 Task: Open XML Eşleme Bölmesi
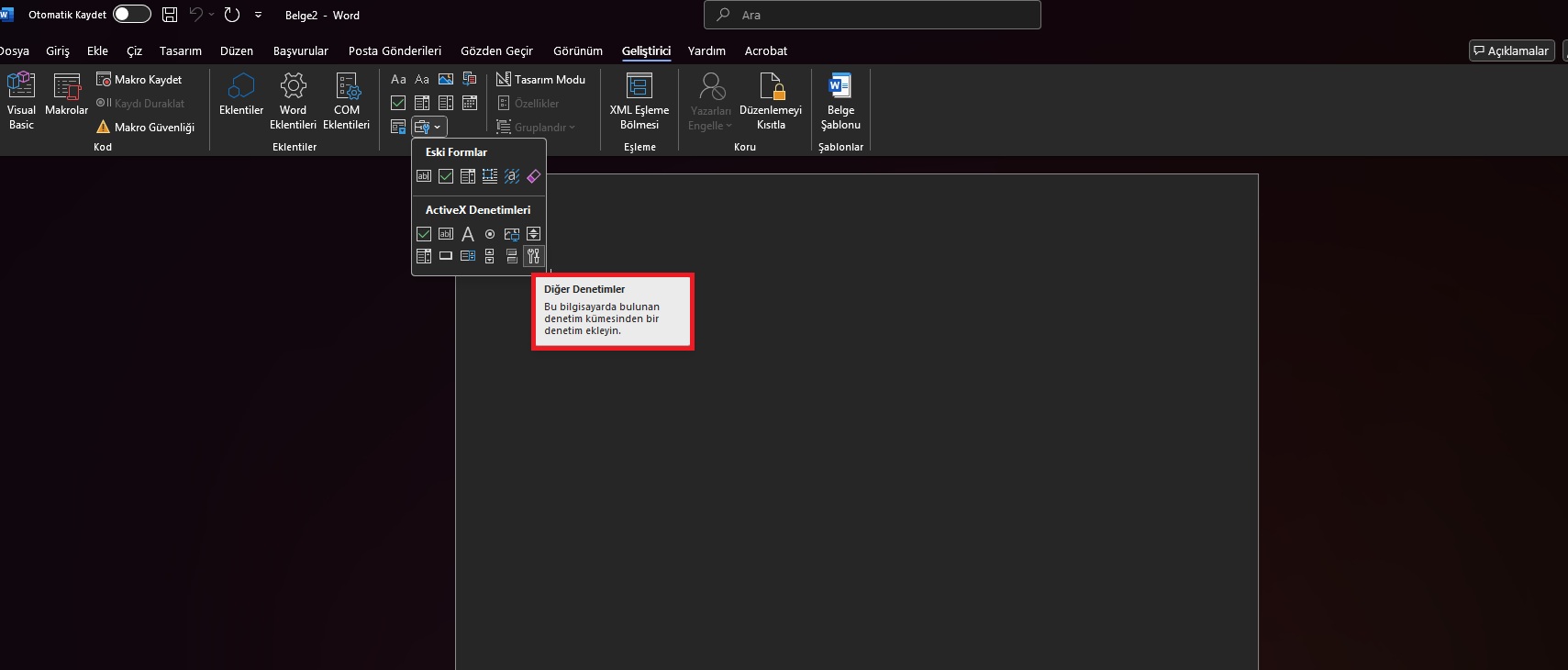coord(639,100)
